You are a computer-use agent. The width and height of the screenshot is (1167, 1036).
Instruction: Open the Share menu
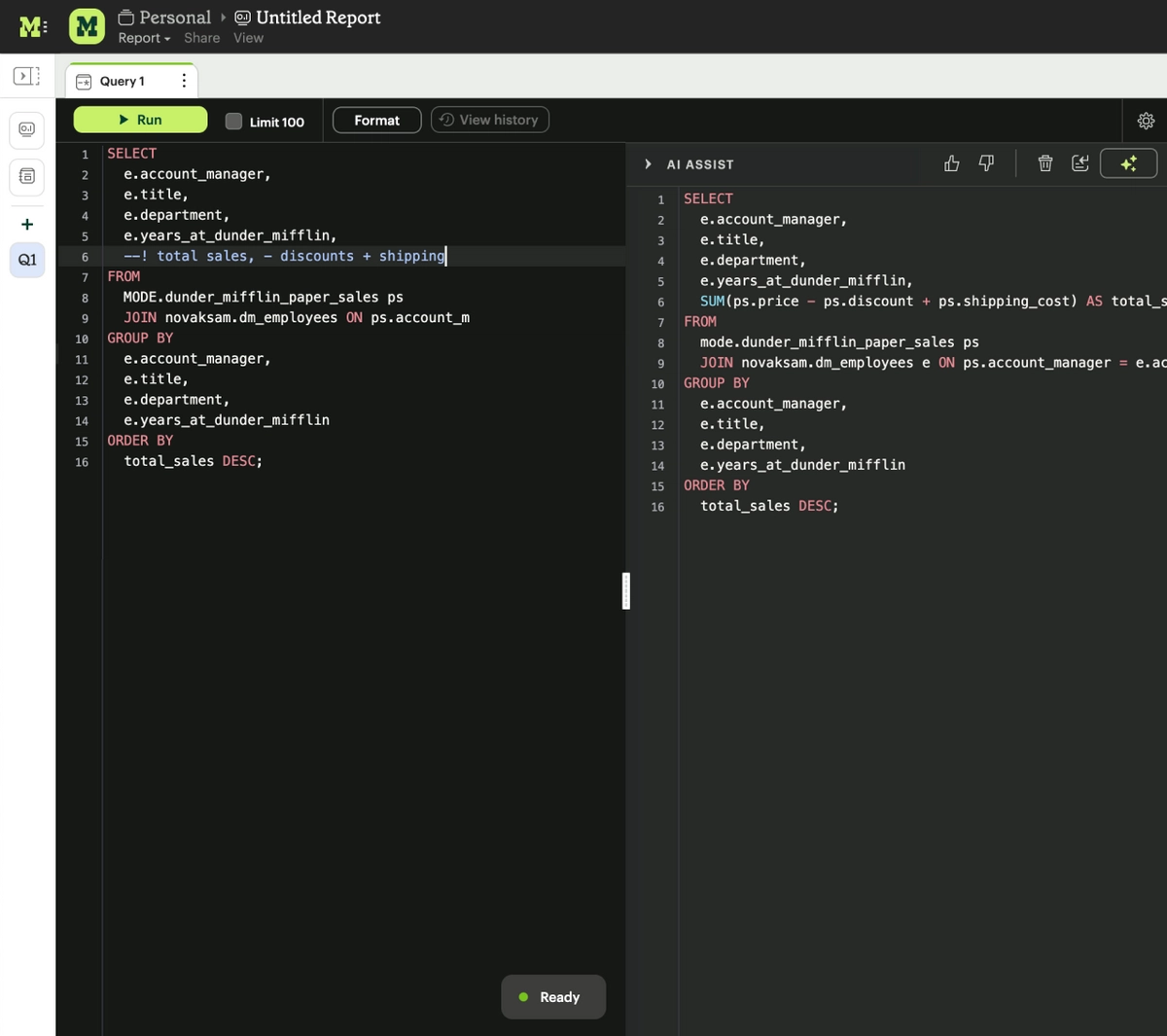point(201,38)
